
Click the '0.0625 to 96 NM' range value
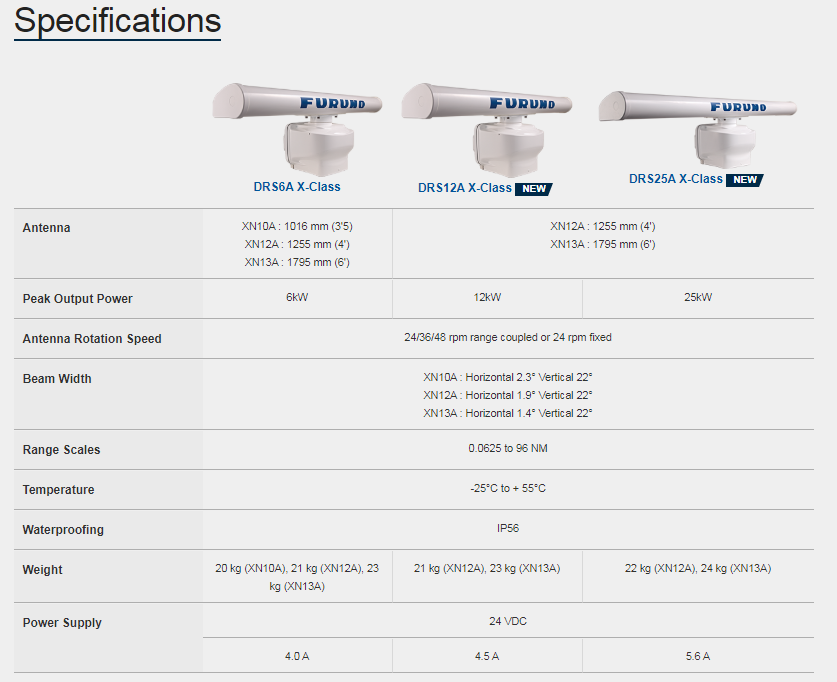coord(508,448)
